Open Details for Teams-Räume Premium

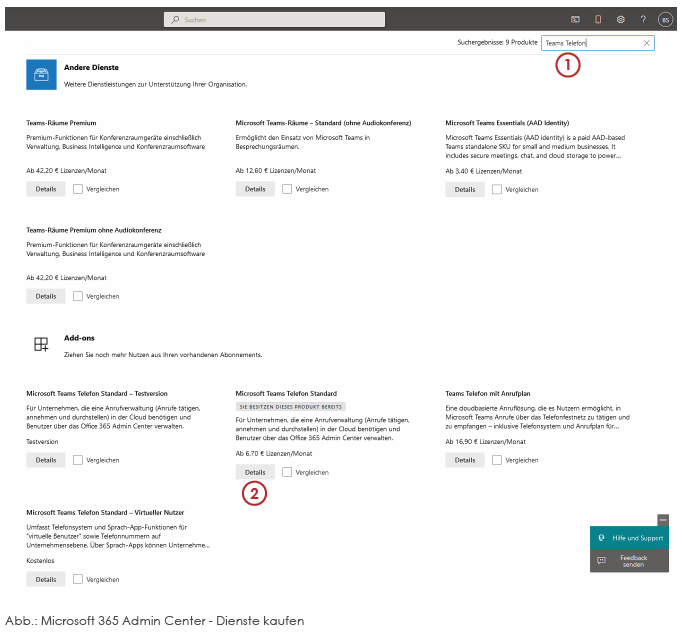pyautogui.click(x=46, y=189)
